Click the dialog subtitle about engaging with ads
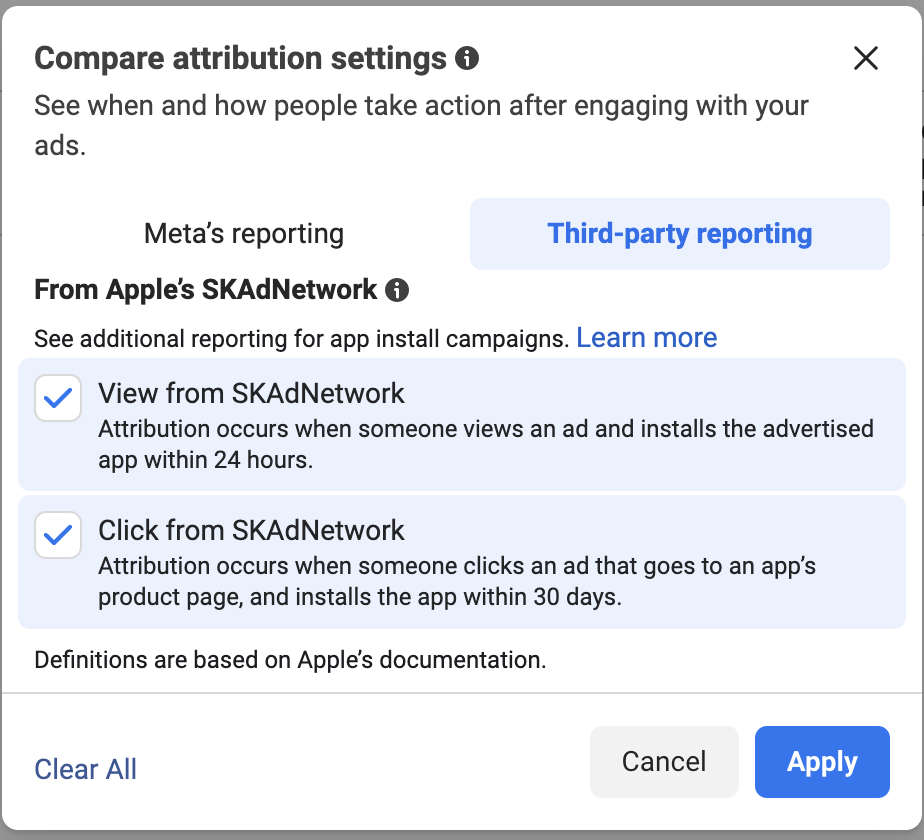 [x=421, y=125]
